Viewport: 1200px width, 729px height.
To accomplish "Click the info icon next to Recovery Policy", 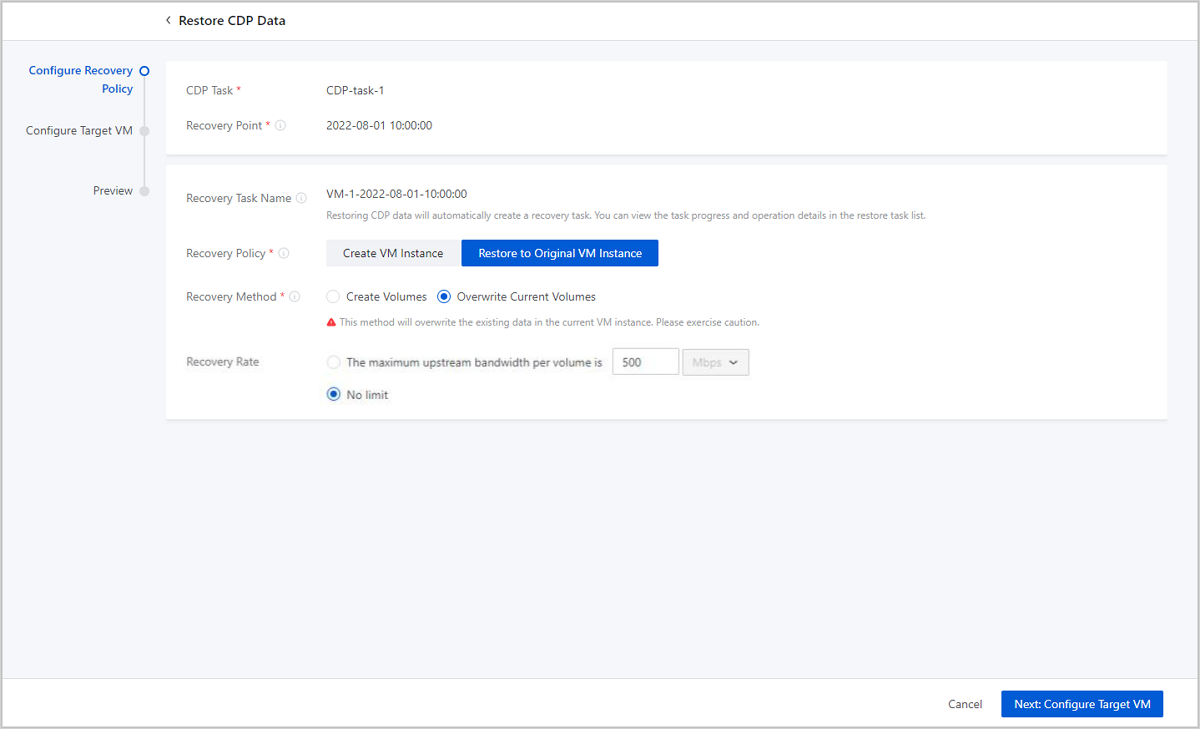I will [x=284, y=254].
